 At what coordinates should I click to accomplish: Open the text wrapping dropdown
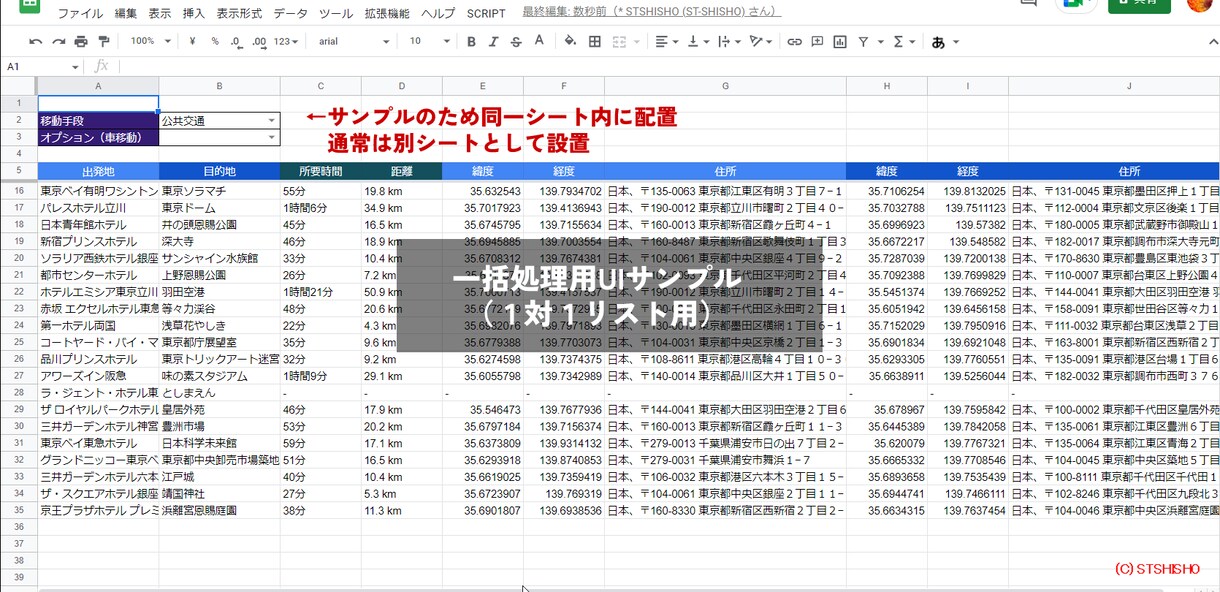[729, 41]
